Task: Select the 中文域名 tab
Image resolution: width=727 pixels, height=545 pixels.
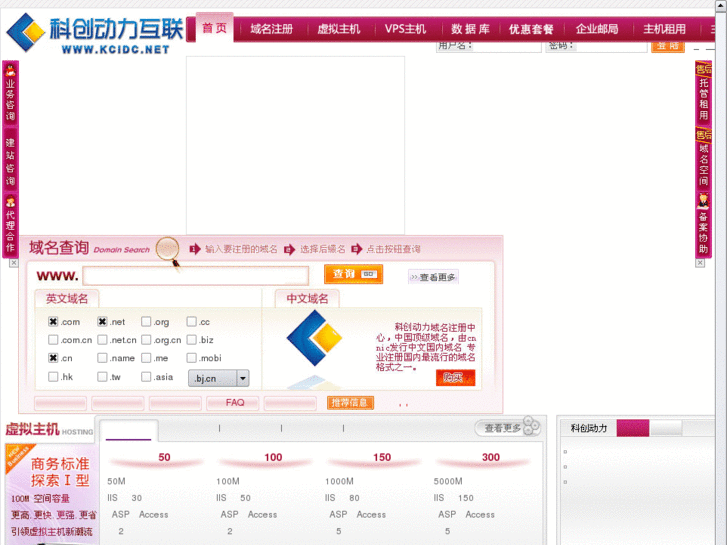Action: point(307,299)
